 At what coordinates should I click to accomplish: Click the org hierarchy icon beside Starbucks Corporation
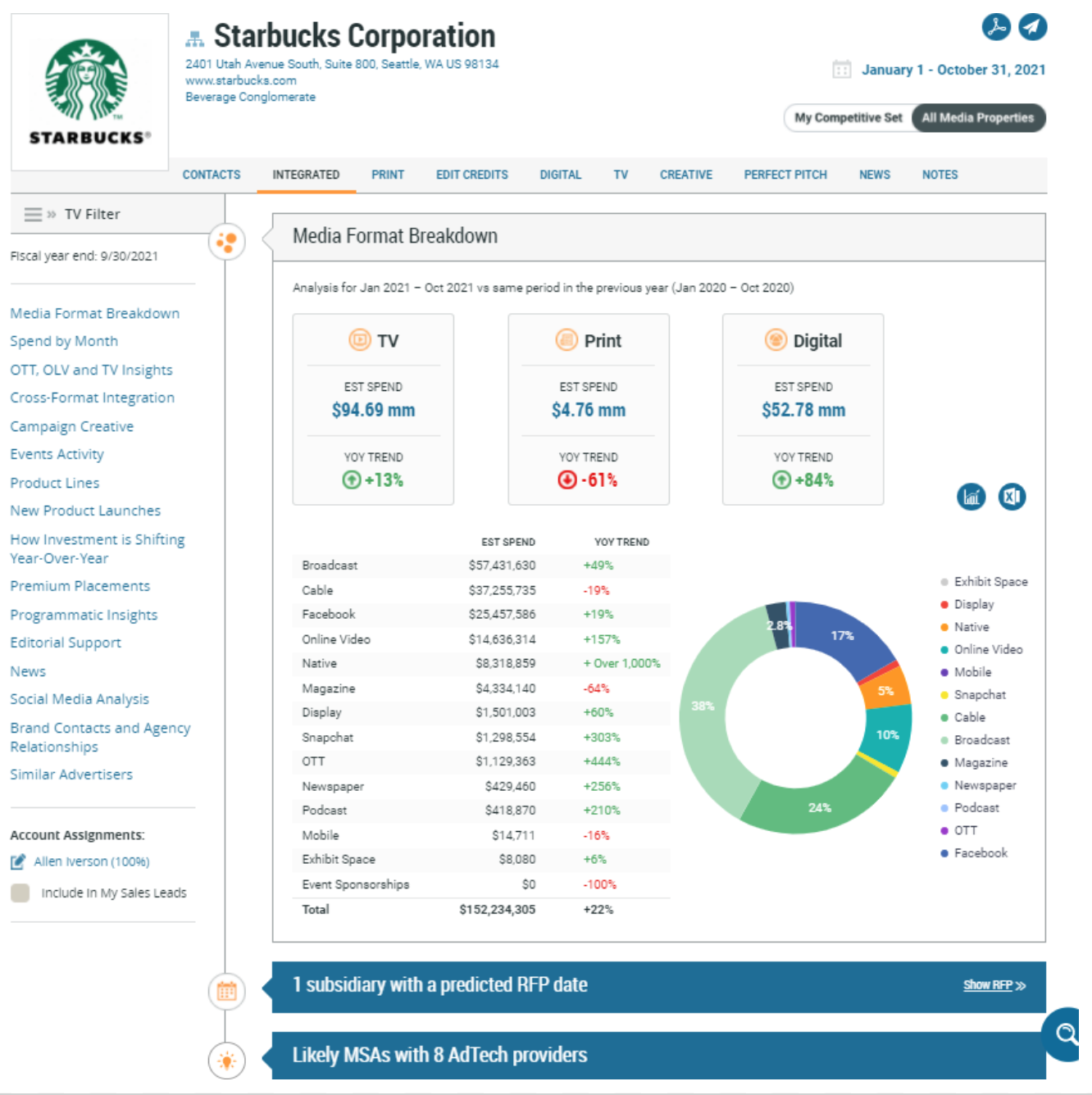coord(194,39)
